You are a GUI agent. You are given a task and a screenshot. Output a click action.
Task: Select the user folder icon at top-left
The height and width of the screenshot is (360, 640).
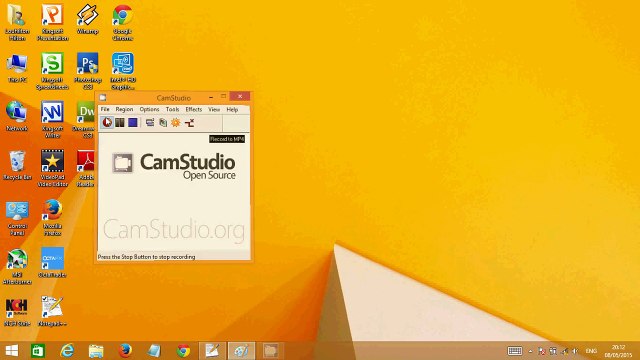point(17,22)
